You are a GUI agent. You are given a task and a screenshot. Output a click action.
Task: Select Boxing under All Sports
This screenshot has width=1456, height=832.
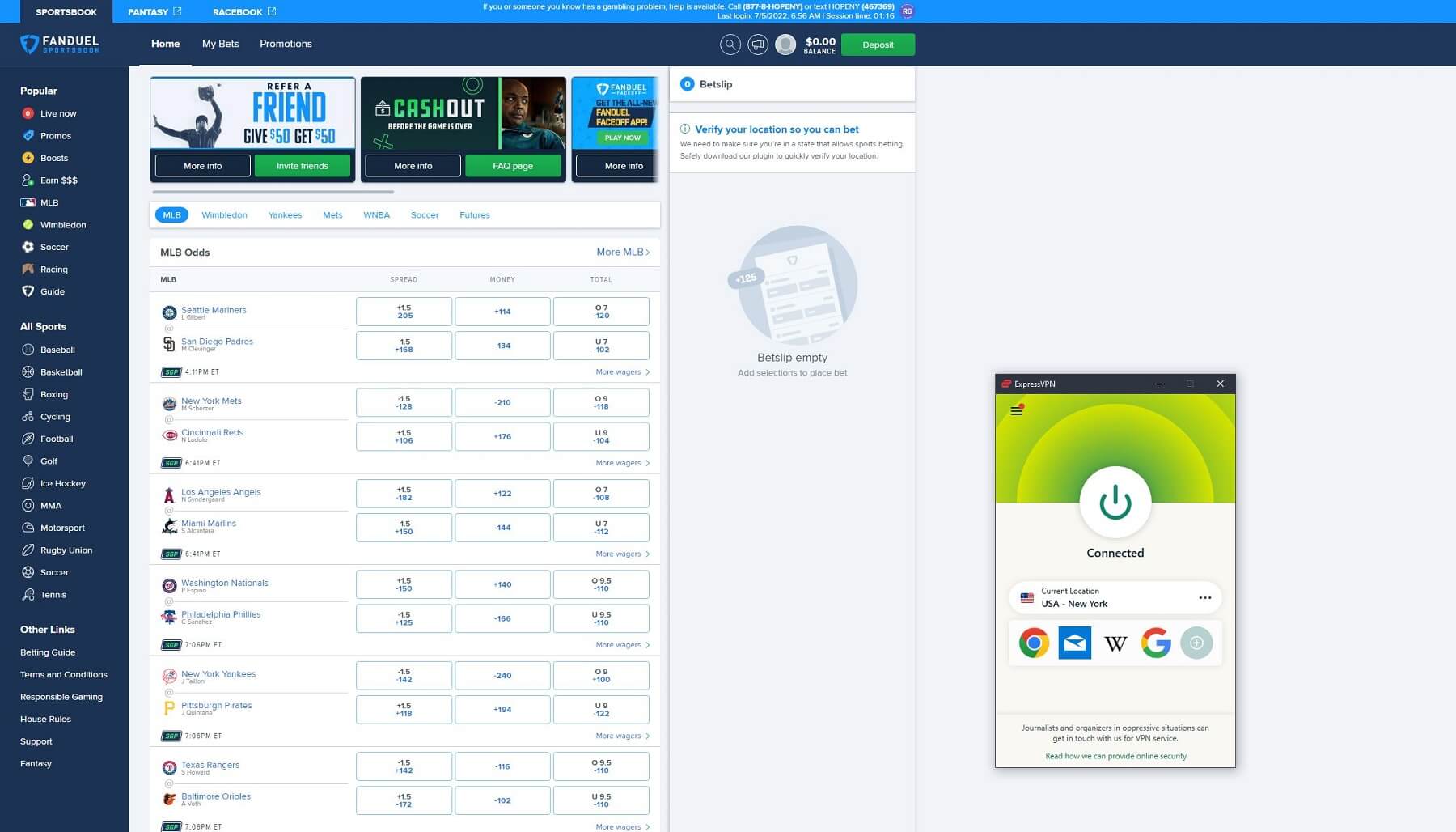coord(45,394)
